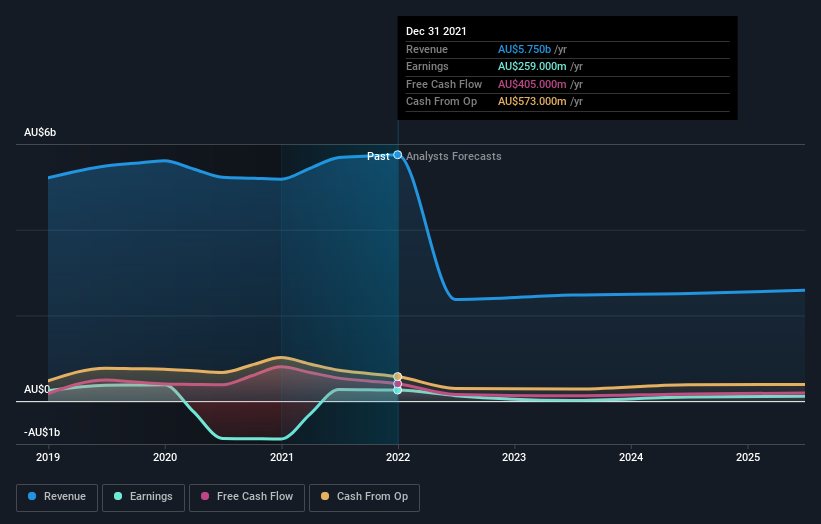Click the Cash From Op row label in tooltip
821x524 pixels.
point(441,102)
